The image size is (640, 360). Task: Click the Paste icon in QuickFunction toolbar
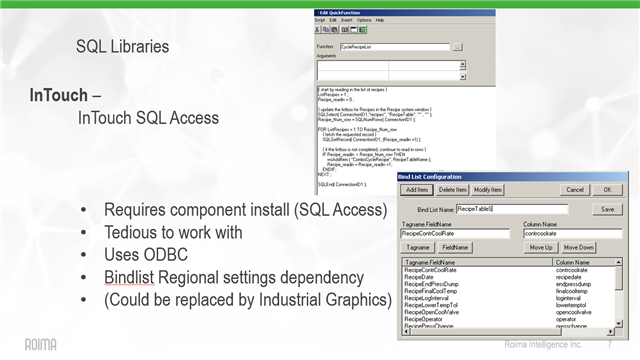click(x=335, y=30)
